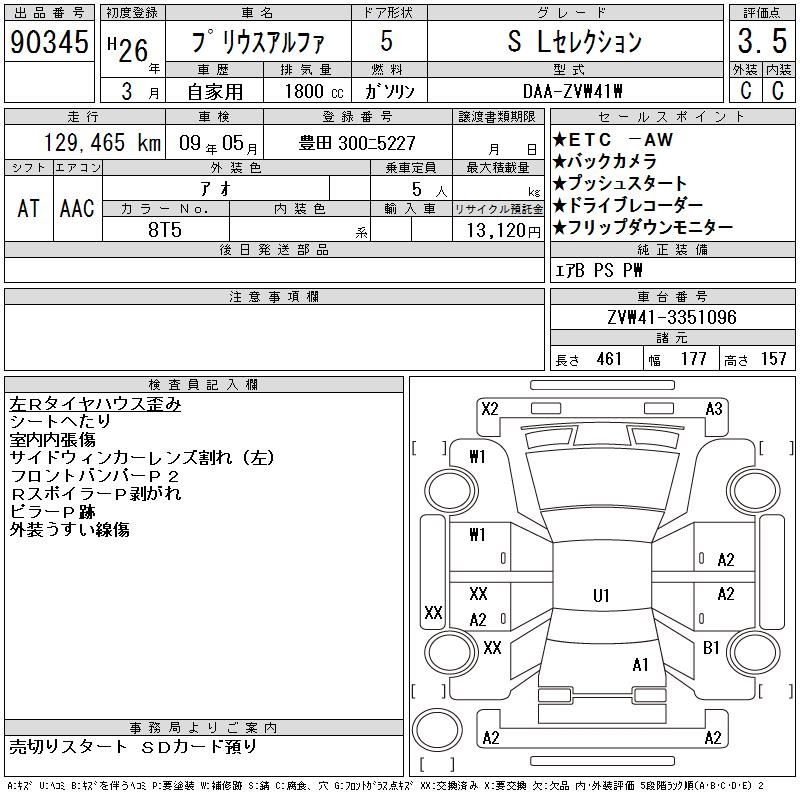Click the X2 mark on the car diagram

click(x=490, y=409)
